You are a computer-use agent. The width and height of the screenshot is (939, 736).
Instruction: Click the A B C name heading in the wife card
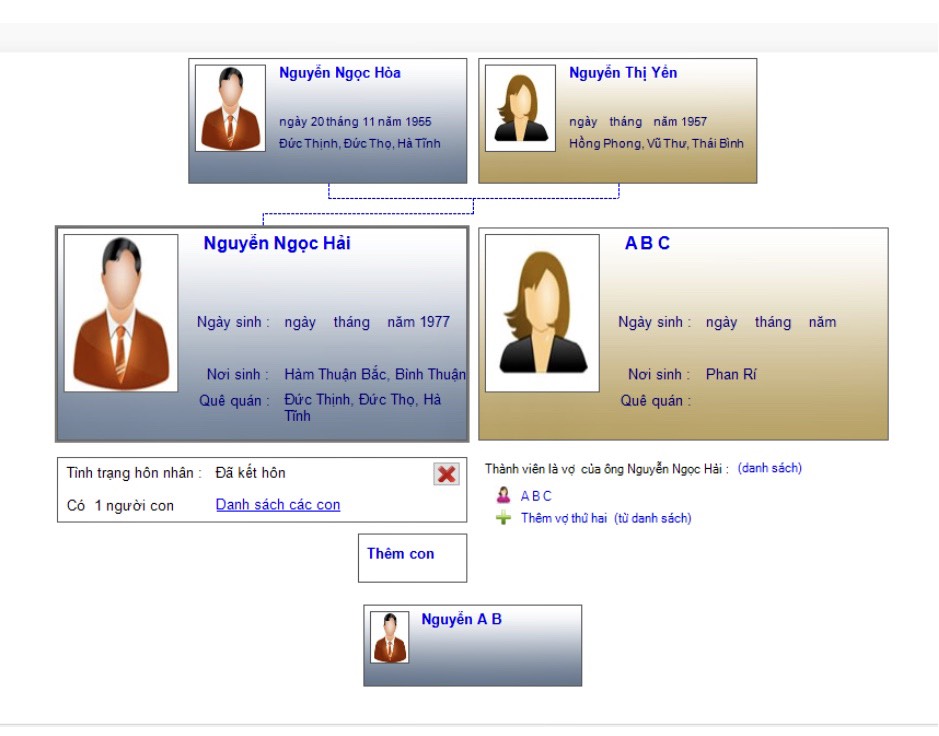(x=647, y=243)
